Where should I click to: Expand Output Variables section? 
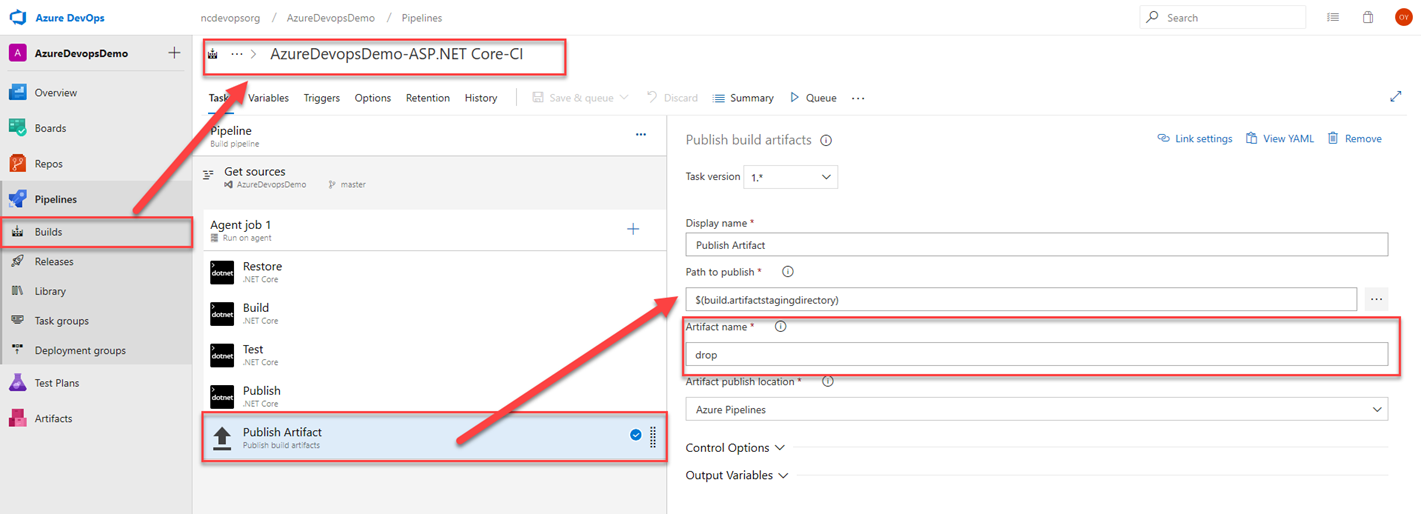pos(737,475)
